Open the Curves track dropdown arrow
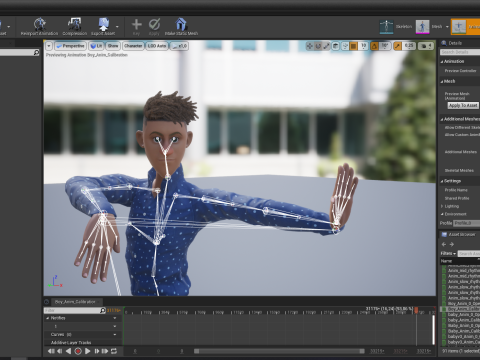This screenshot has width=480, height=360. tap(115, 334)
